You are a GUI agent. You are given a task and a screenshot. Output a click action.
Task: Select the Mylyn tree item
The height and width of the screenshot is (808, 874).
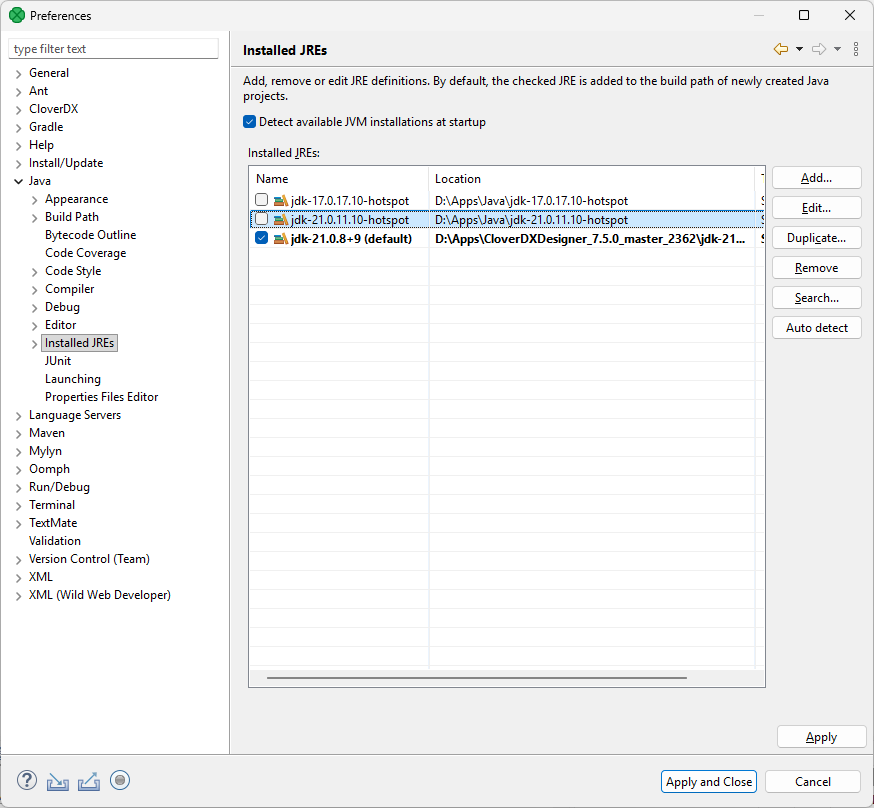pos(45,451)
